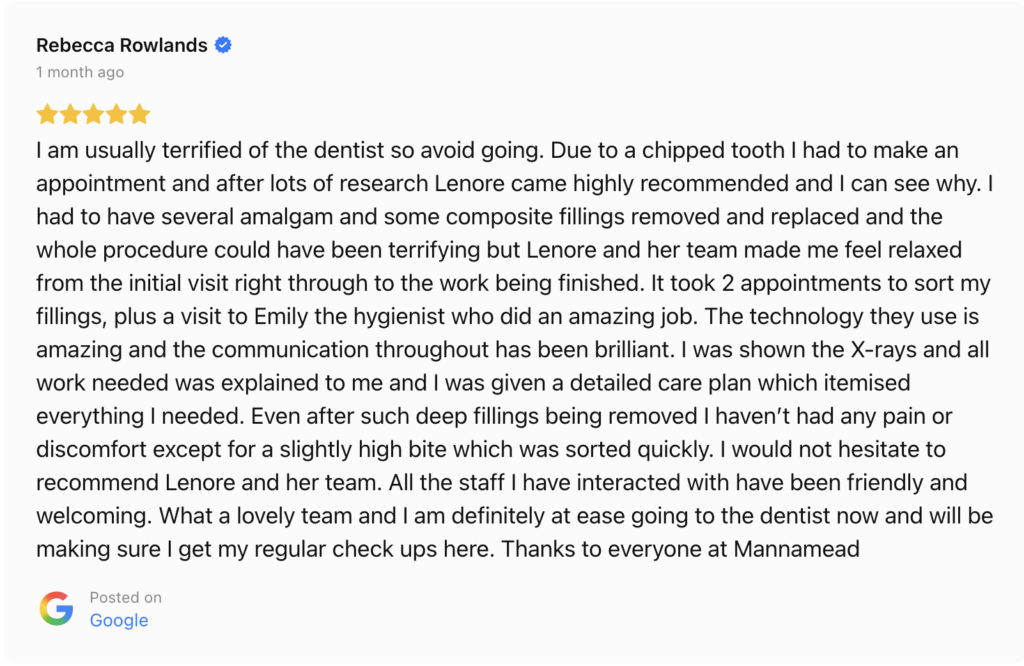Click the second gold rating star
Image resolution: width=1024 pixels, height=666 pixels.
70,114
